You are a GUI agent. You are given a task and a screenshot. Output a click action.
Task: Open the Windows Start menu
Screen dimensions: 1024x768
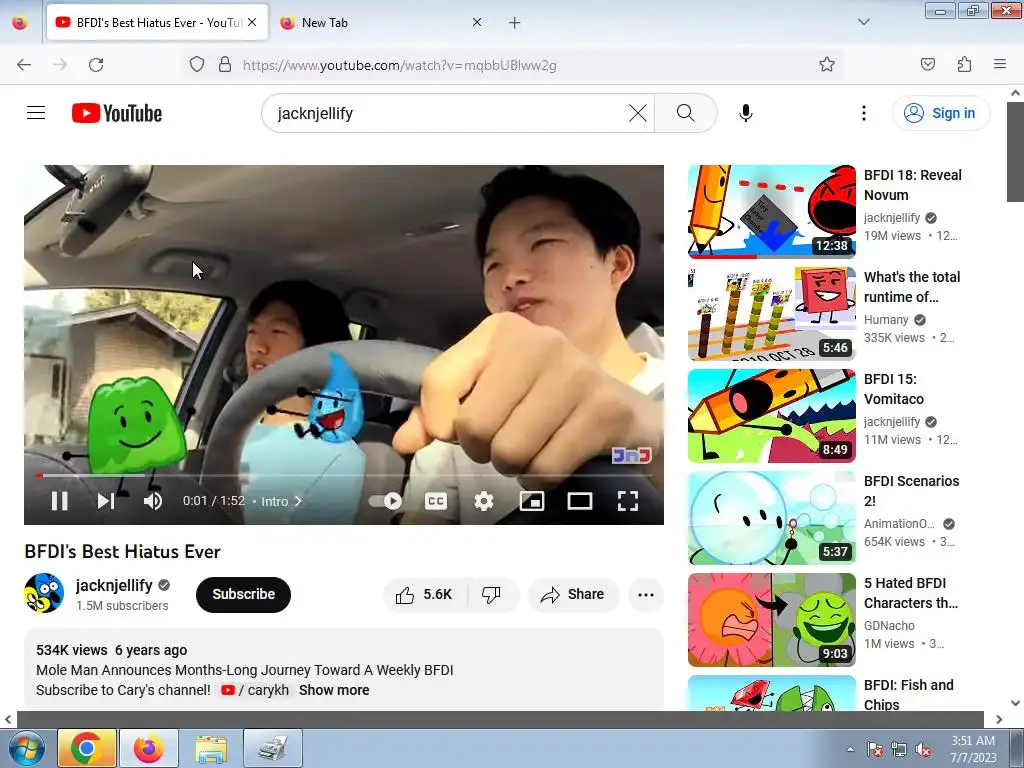(x=26, y=748)
